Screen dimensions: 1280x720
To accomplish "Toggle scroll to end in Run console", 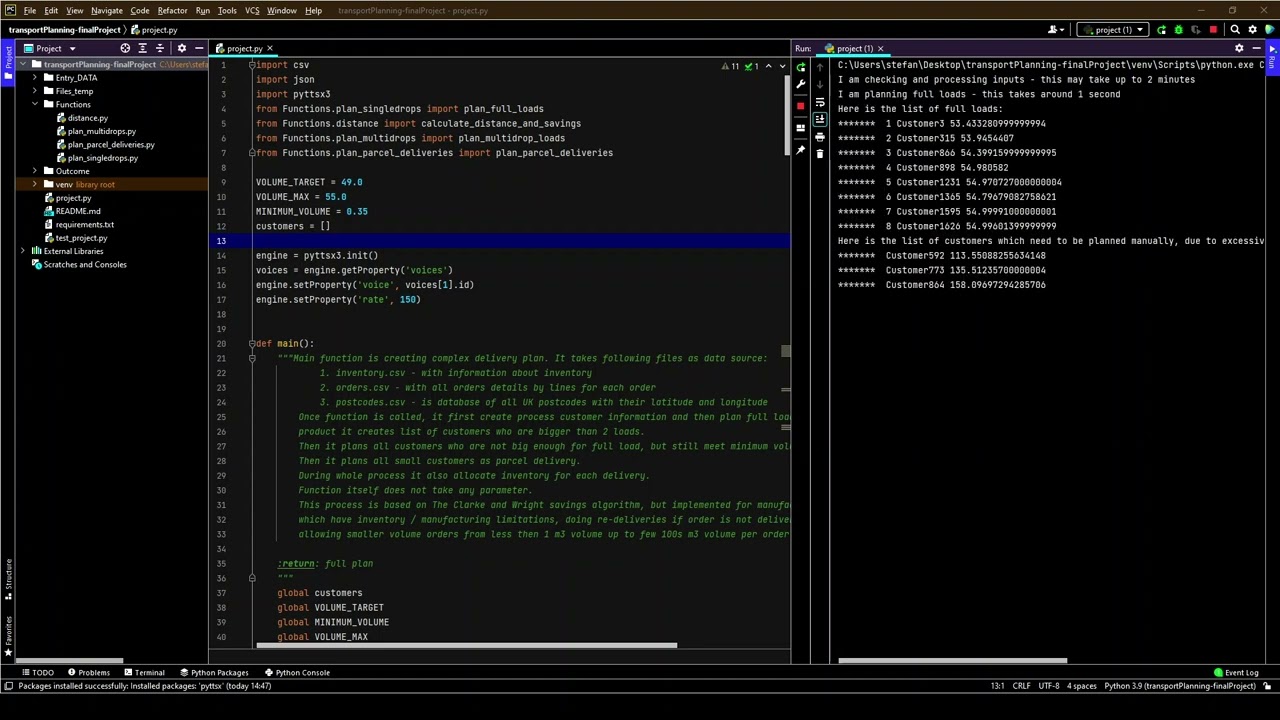I will click(820, 119).
